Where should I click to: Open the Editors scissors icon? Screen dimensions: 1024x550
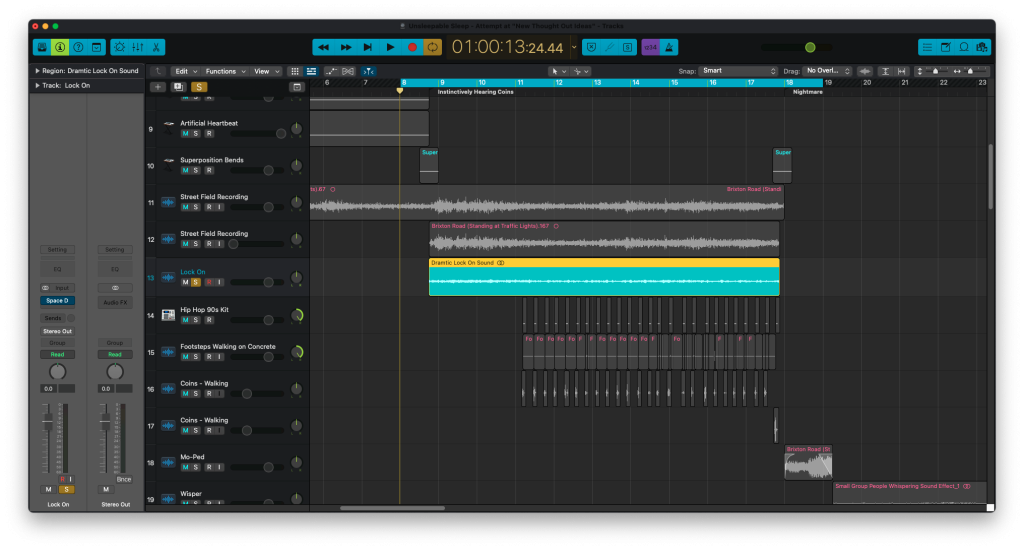pyautogui.click(x=156, y=47)
